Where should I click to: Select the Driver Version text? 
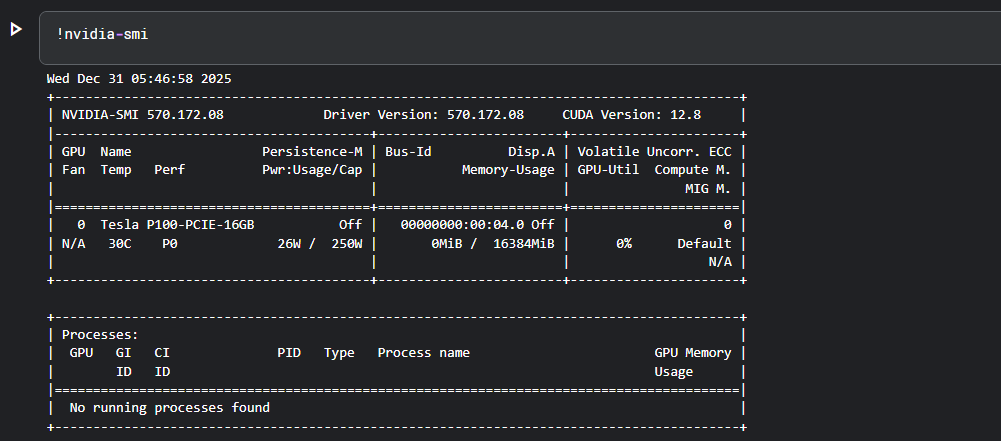pyautogui.click(x=423, y=115)
